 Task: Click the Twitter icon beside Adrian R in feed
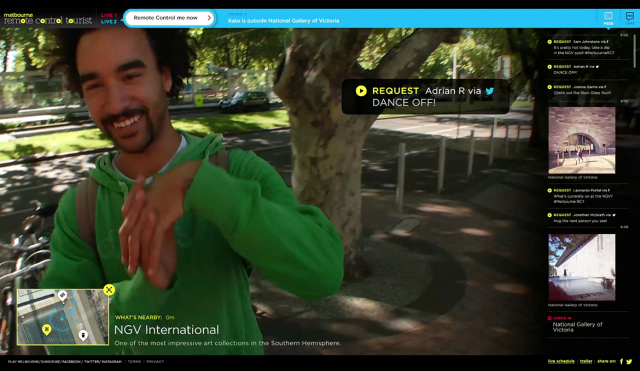(598, 67)
